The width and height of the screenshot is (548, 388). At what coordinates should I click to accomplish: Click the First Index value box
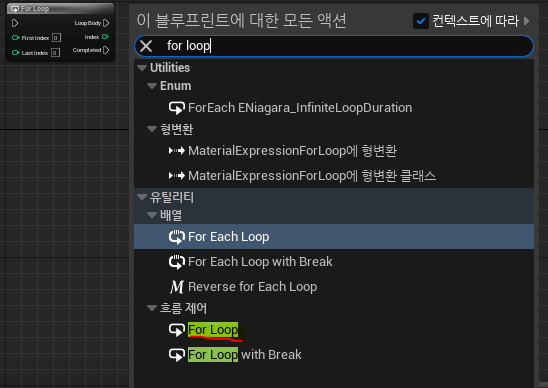56,38
